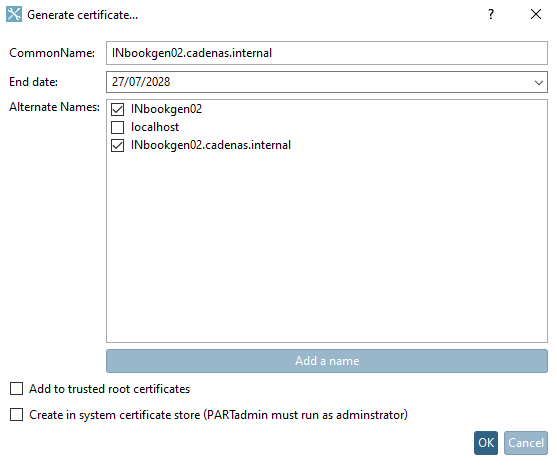
Task: Close the Generate certificate dialog
Action: 536,14
